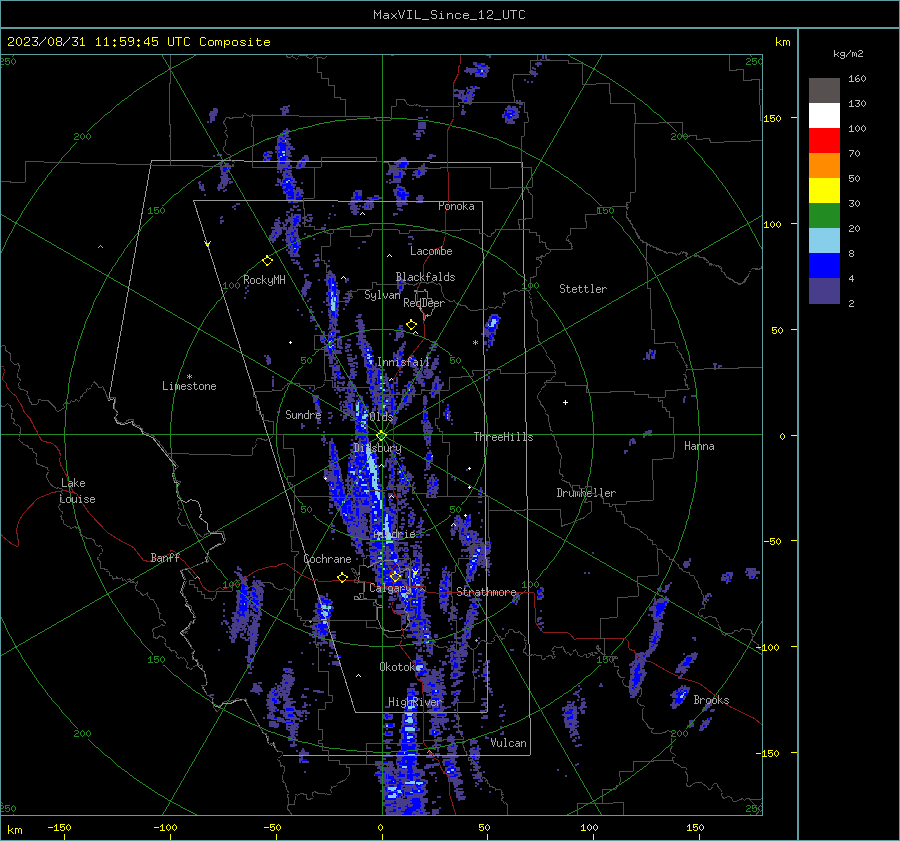Click the Sundre city label

[303, 414]
